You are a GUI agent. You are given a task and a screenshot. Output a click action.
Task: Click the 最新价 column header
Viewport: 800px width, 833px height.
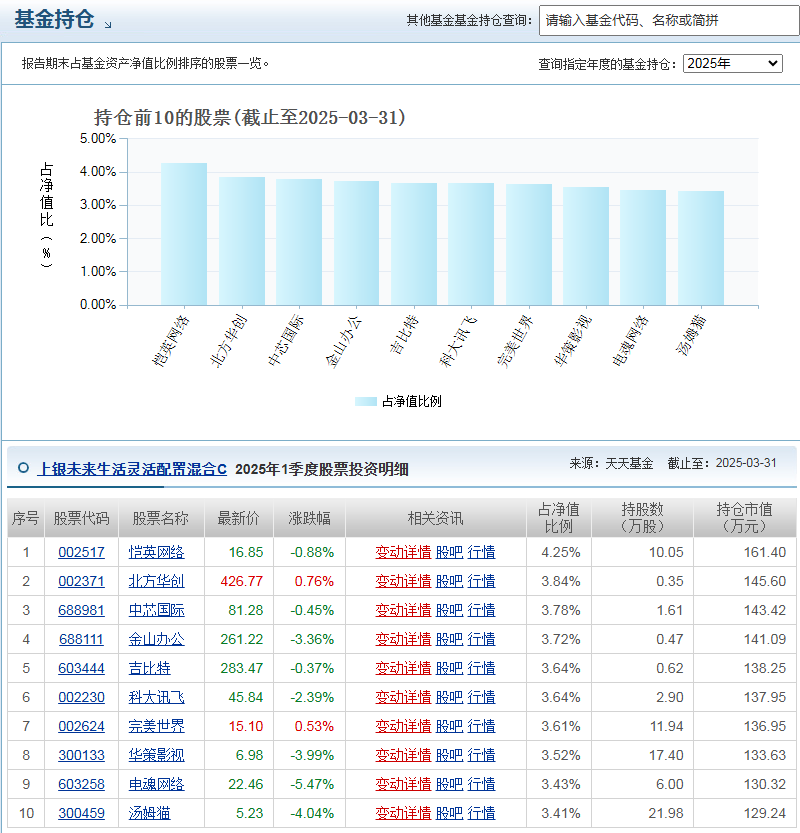[x=239, y=518]
